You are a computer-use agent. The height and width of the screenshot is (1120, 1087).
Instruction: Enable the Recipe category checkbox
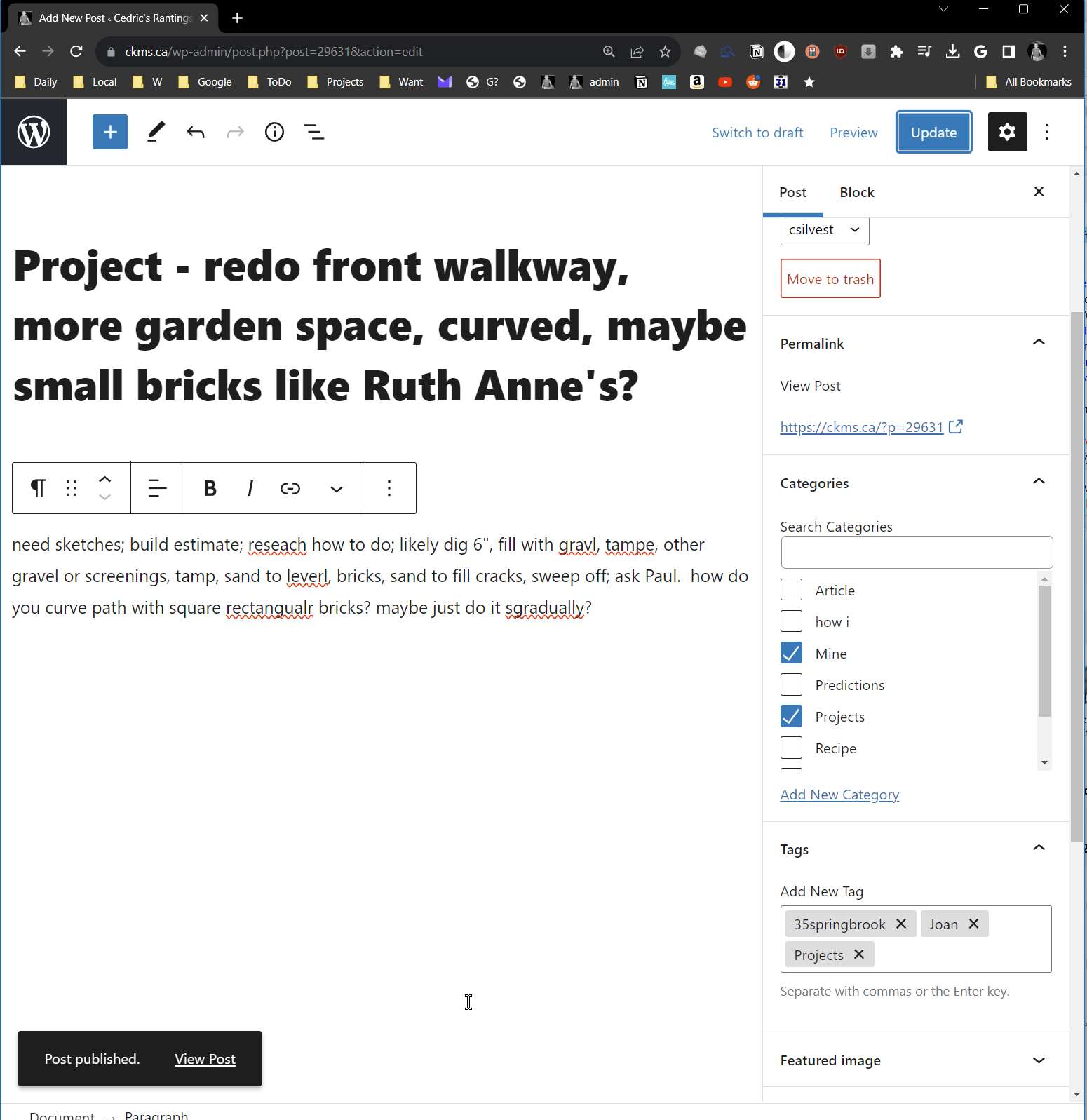(791, 748)
